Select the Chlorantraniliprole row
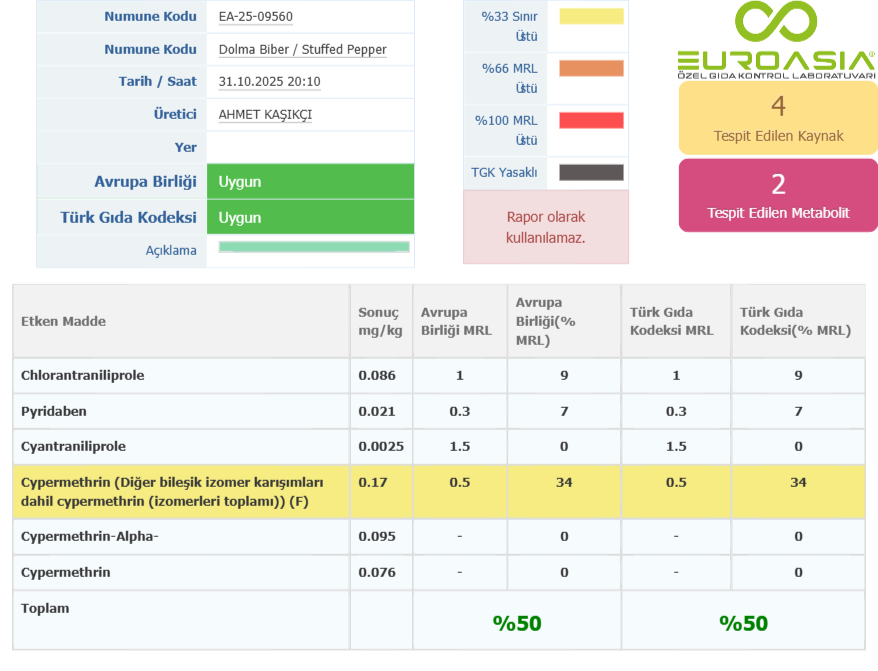Screen dimensions: 878x671 pos(83,375)
